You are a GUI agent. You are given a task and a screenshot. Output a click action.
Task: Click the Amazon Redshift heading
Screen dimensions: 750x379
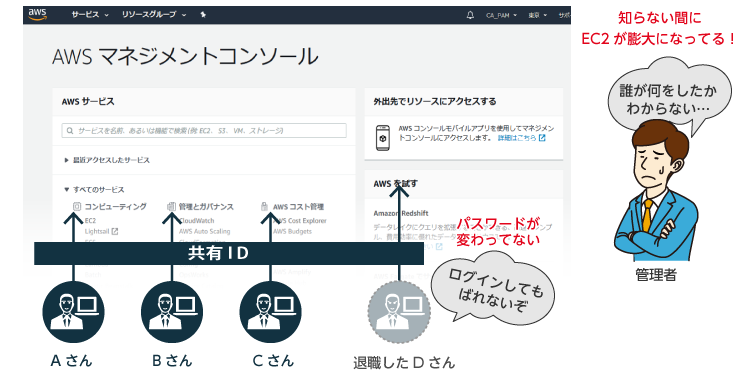[x=401, y=213]
